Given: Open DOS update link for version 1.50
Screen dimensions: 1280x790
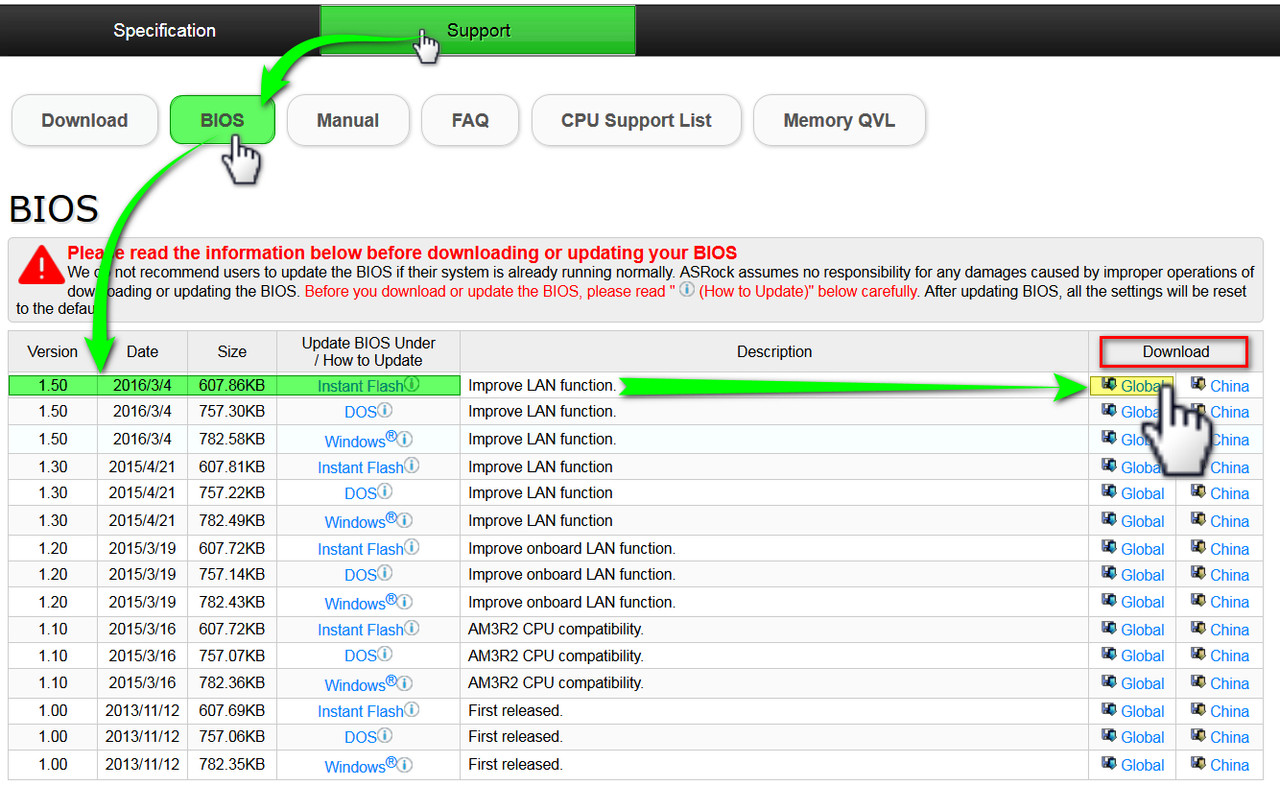Looking at the screenshot, I should coord(360,412).
